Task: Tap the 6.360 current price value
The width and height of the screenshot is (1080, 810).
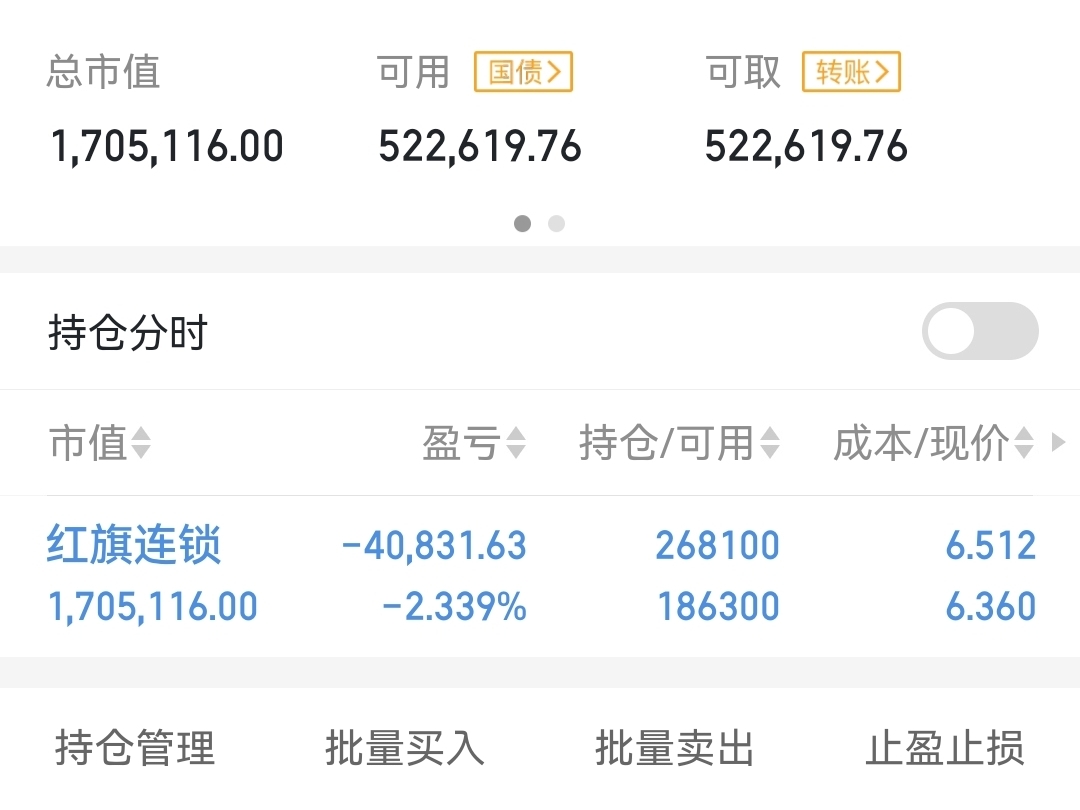Action: [990, 606]
